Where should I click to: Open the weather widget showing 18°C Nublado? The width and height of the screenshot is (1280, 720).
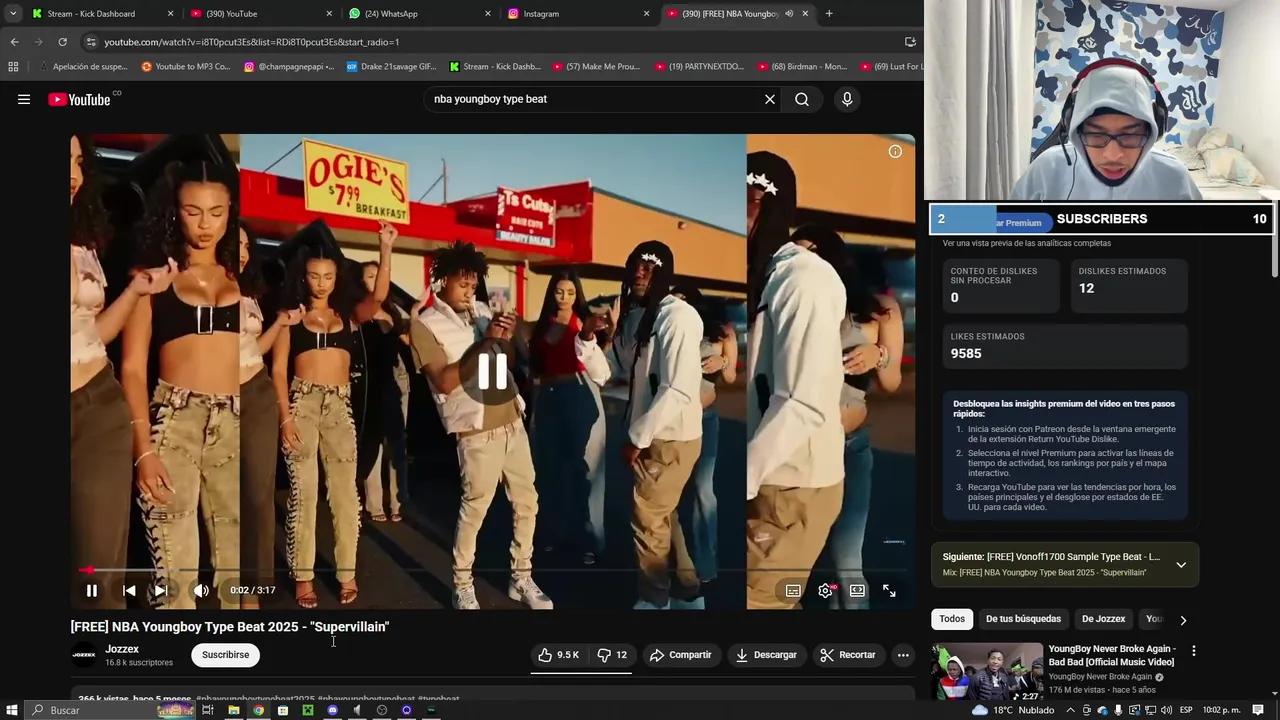click(1012, 710)
